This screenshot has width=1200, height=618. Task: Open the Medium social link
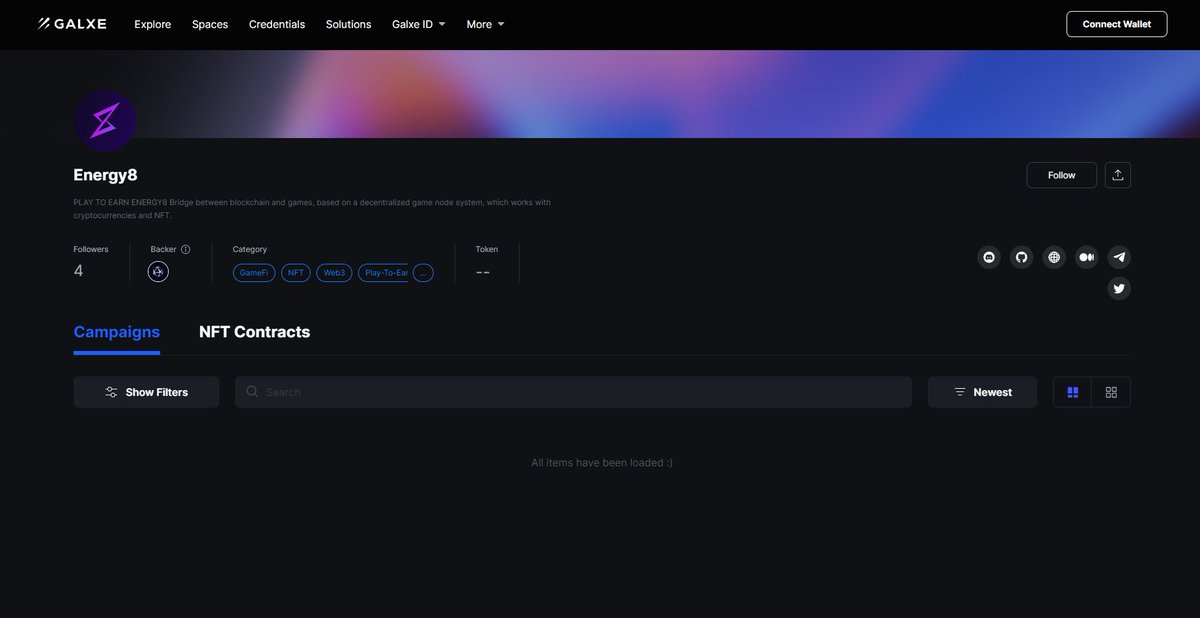tap(1086, 257)
